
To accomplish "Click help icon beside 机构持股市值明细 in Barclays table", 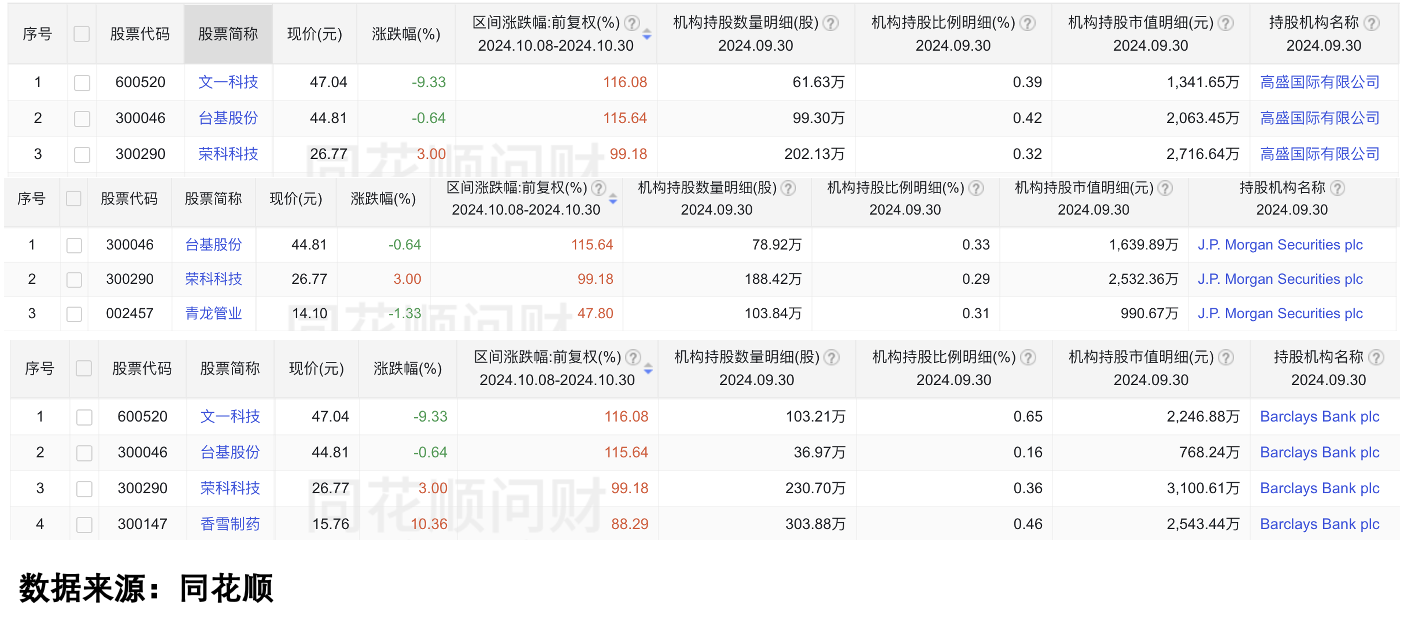I will (1227, 357).
